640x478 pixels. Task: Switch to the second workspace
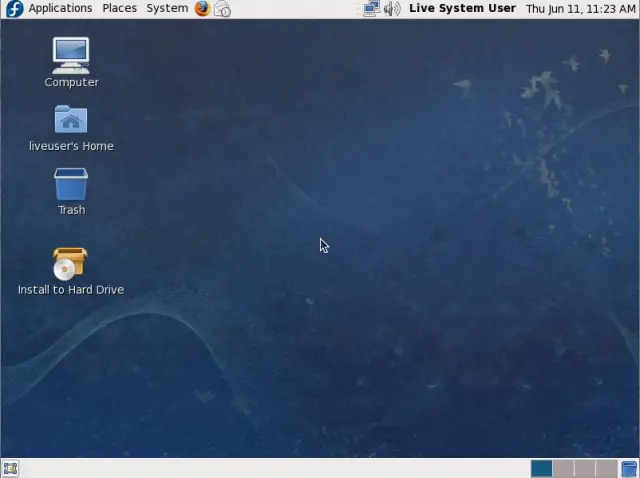coord(563,468)
